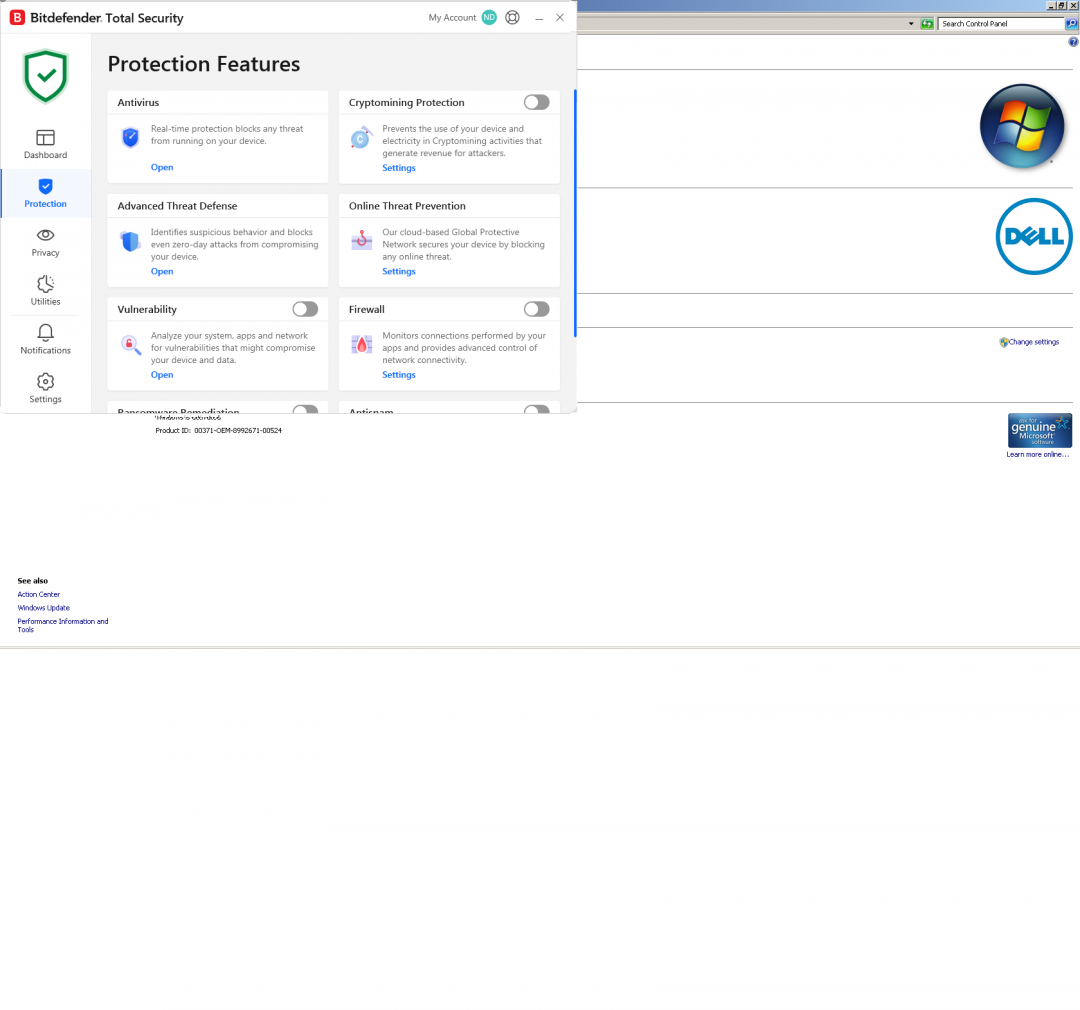Toggle the Antispam switch
This screenshot has height=1010, width=1080.
537,409
